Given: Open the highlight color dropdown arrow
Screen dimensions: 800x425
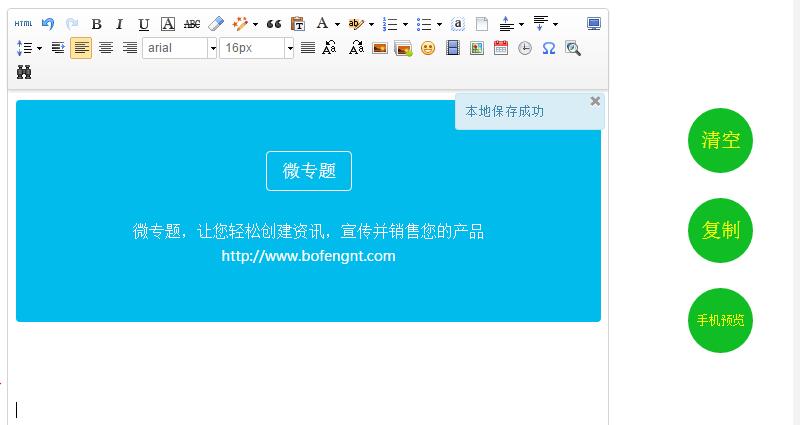Looking at the screenshot, I should (371, 24).
